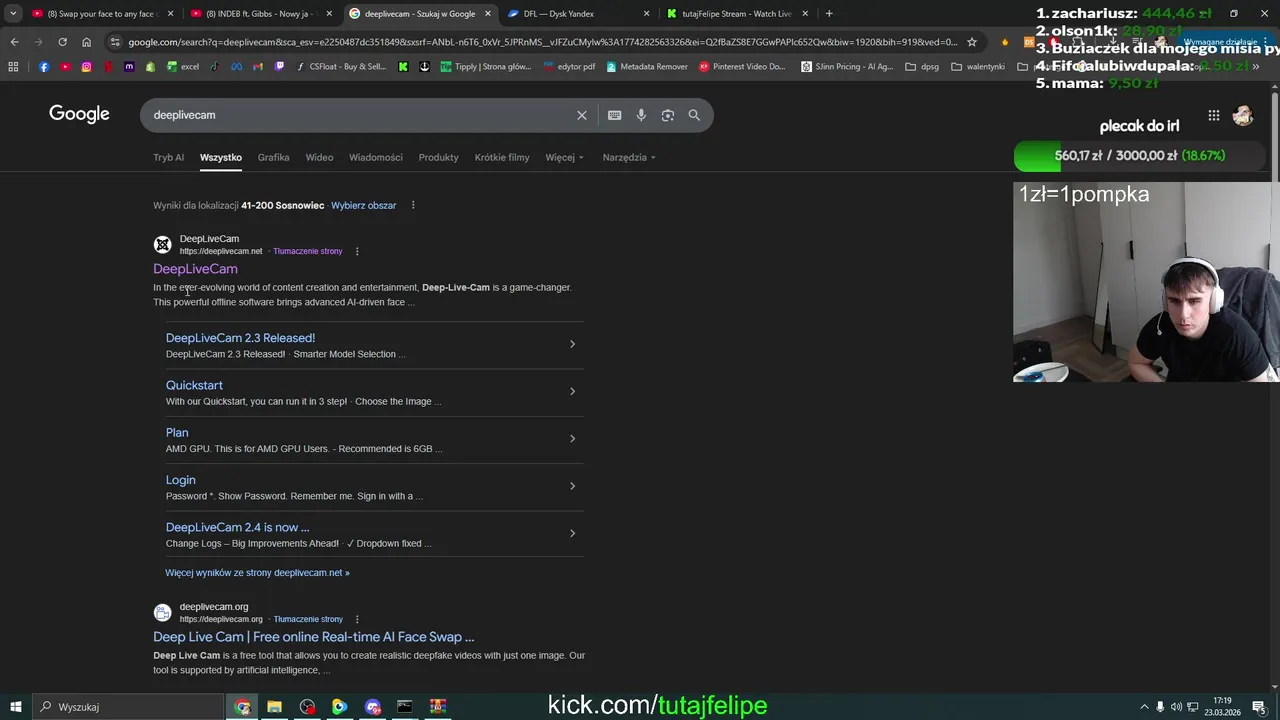Open the DeepLiveCam result title link
1280x720 pixels.
(x=195, y=269)
